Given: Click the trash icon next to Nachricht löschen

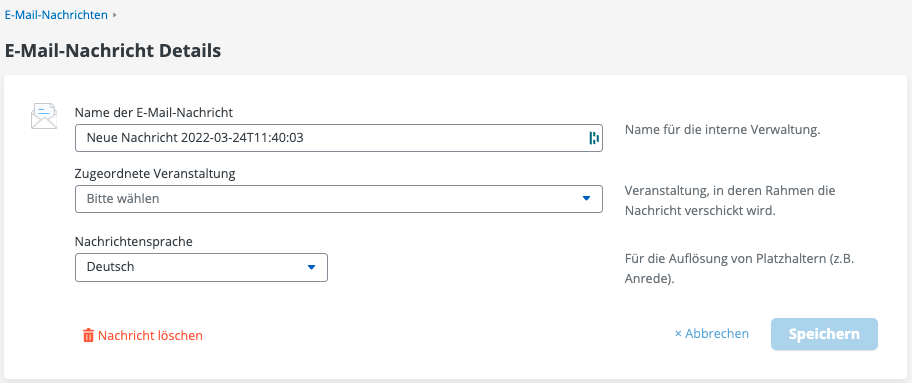Looking at the screenshot, I should click(x=88, y=335).
